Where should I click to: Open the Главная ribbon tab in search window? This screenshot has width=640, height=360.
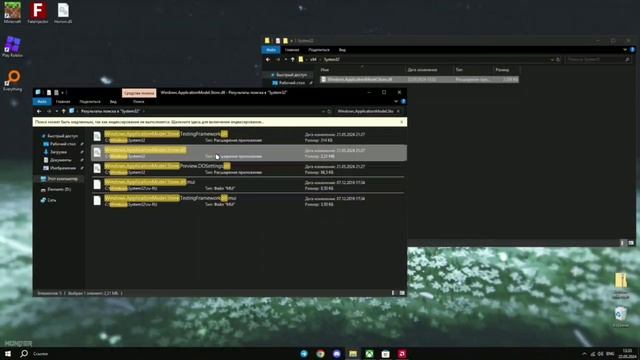point(63,102)
